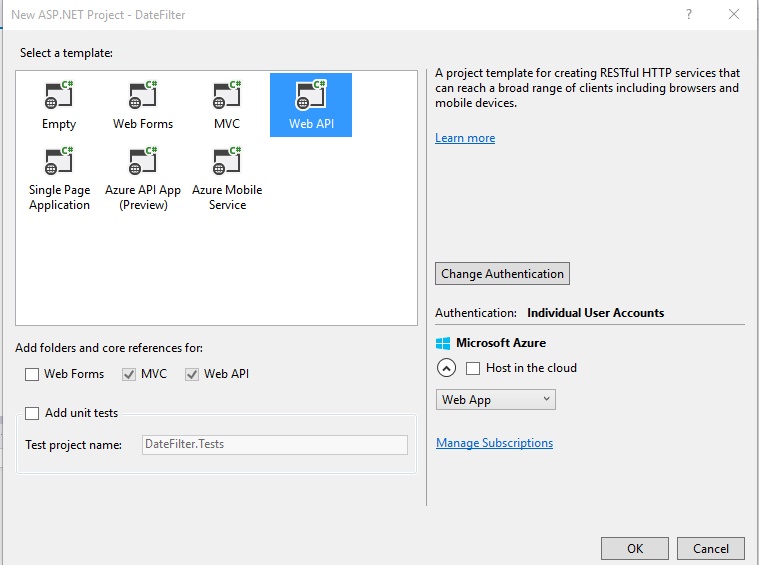This screenshot has height=565, width=759.
Task: Enable Web Forms folders and references
Action: pos(32,374)
